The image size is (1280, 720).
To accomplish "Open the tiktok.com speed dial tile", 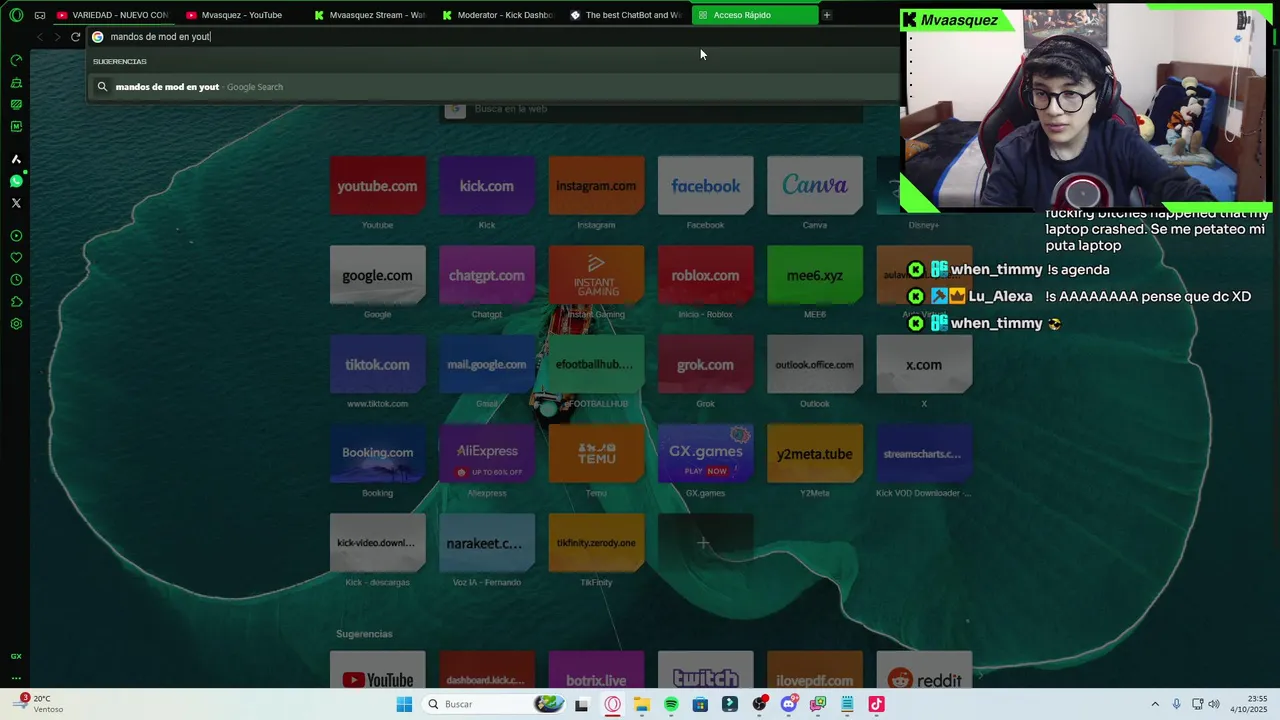I will pyautogui.click(x=377, y=364).
